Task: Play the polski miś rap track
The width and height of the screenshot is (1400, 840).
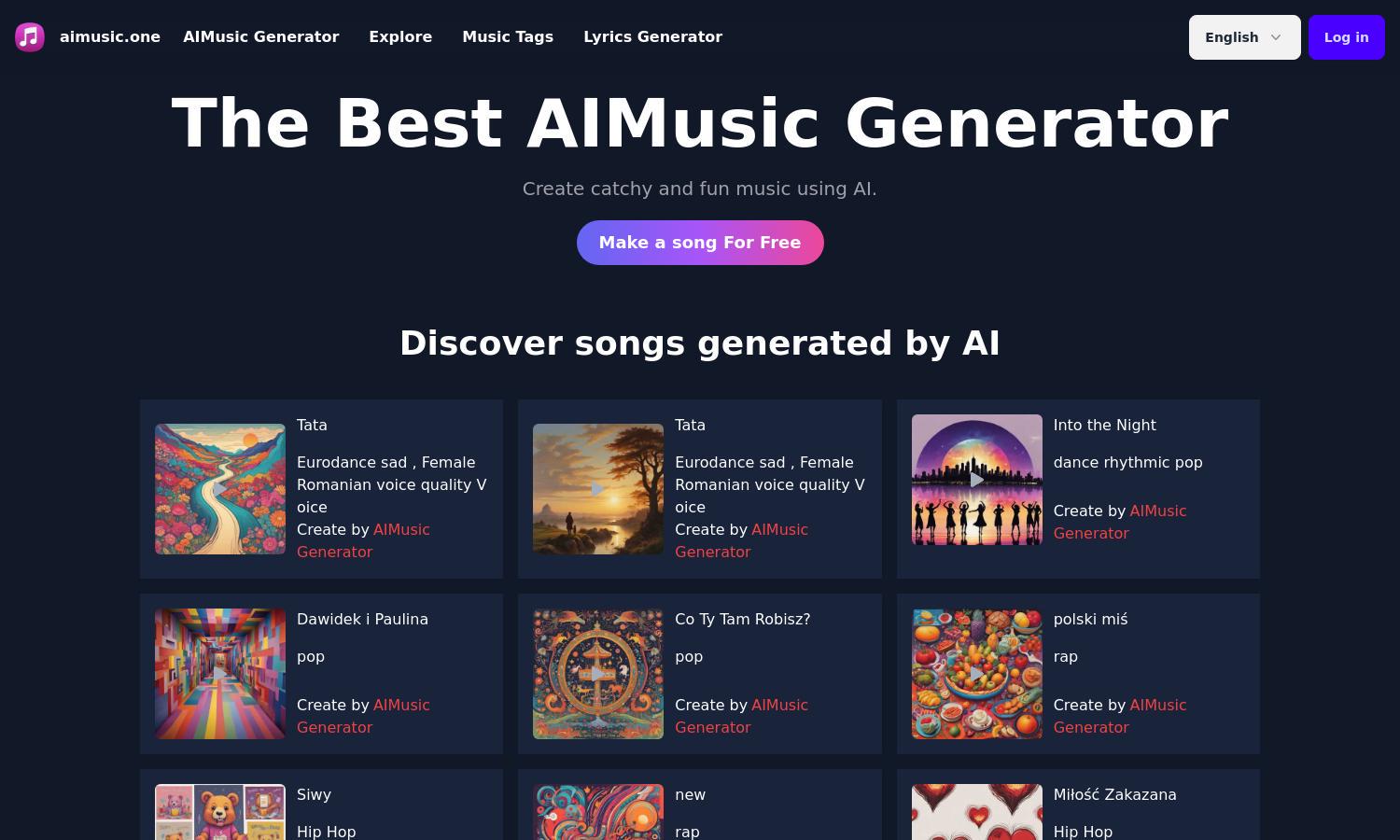Action: click(977, 674)
